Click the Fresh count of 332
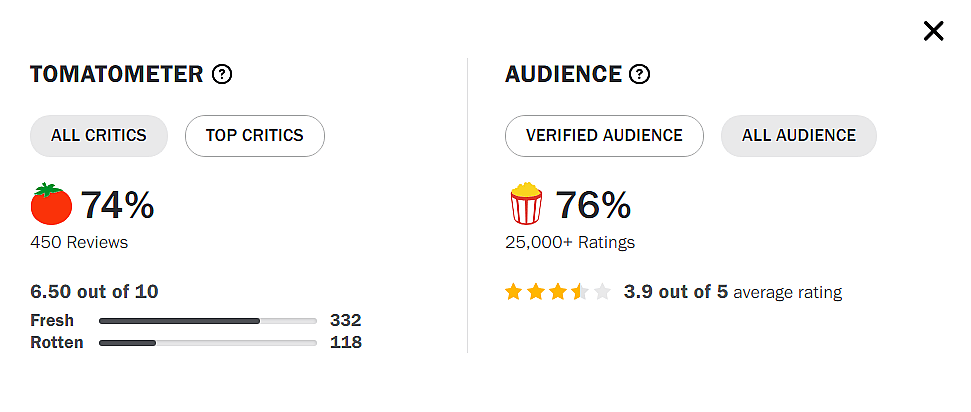Screen dimensions: 971x412 pyautogui.click(x=345, y=321)
